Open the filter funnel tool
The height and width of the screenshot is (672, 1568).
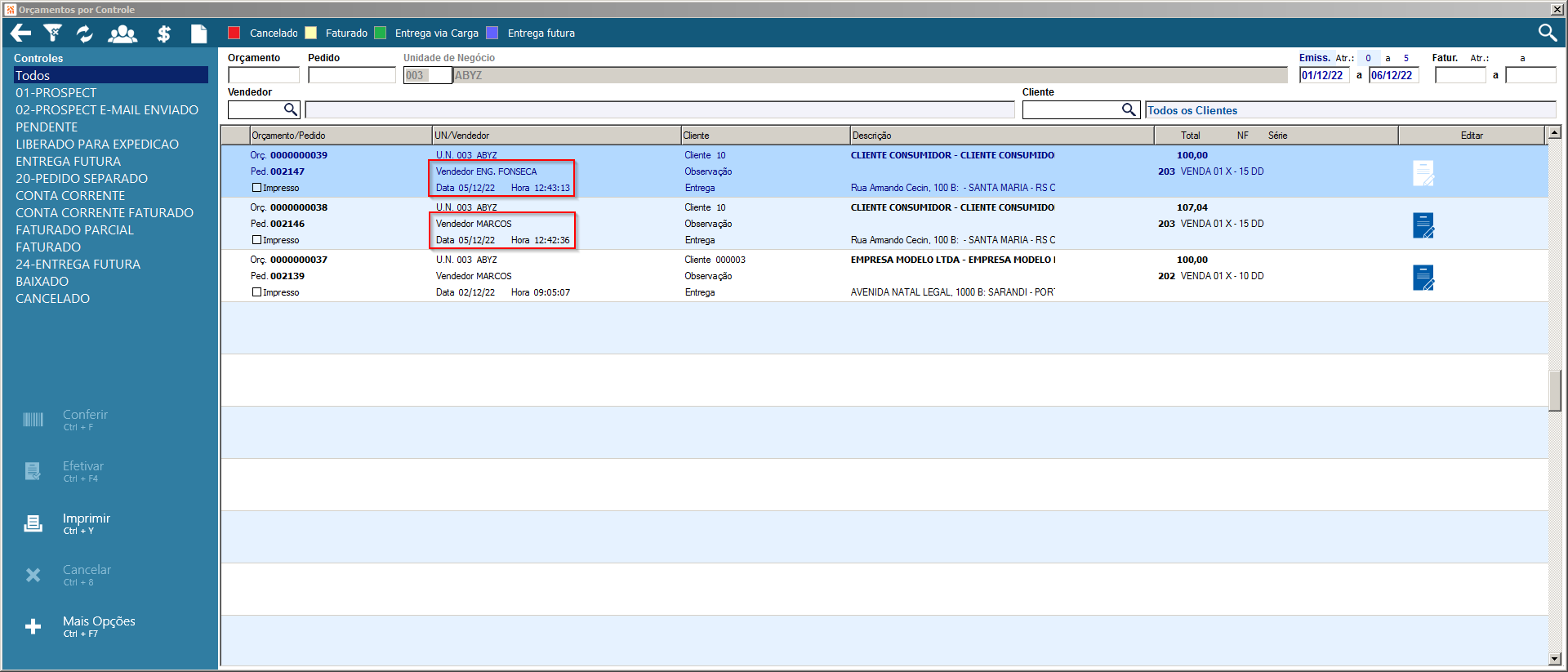pyautogui.click(x=53, y=33)
